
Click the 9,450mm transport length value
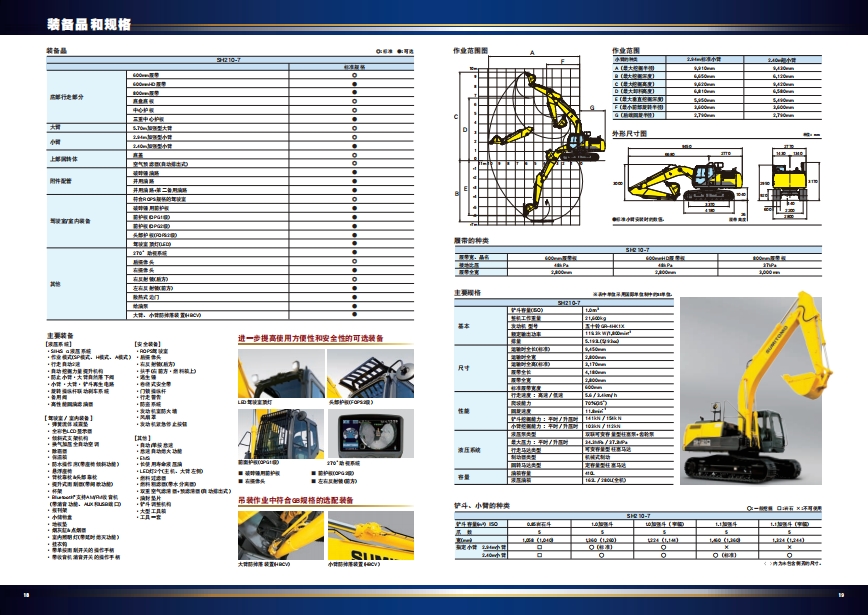coord(595,349)
